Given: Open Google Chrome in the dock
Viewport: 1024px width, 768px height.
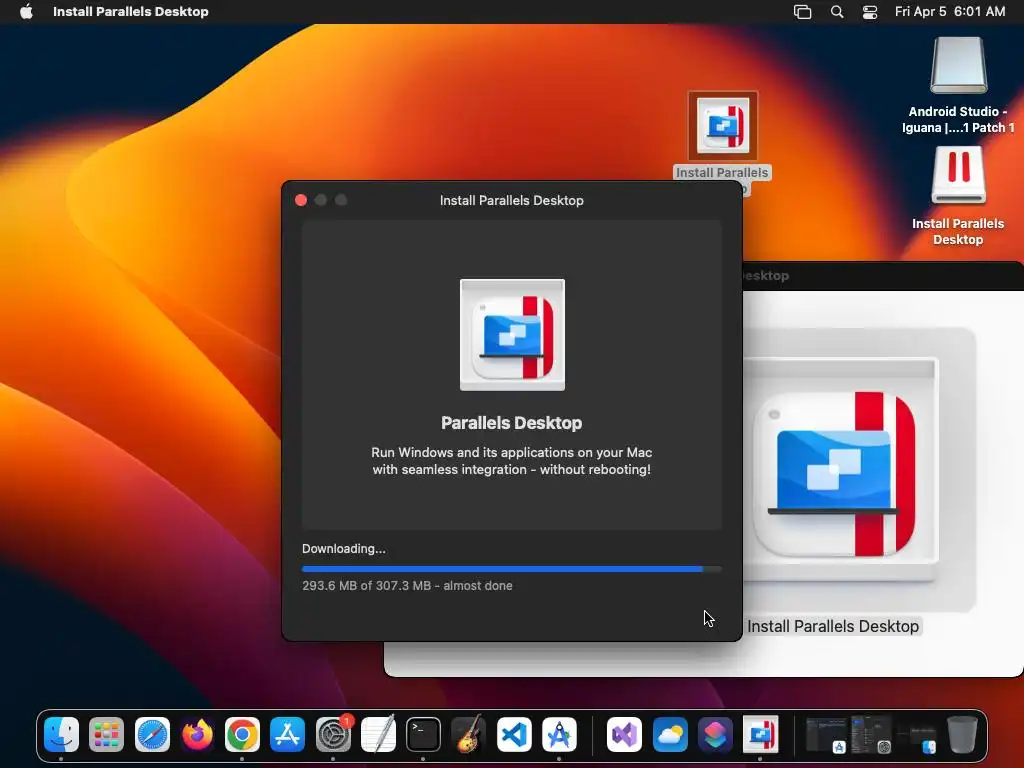Looking at the screenshot, I should click(x=242, y=734).
